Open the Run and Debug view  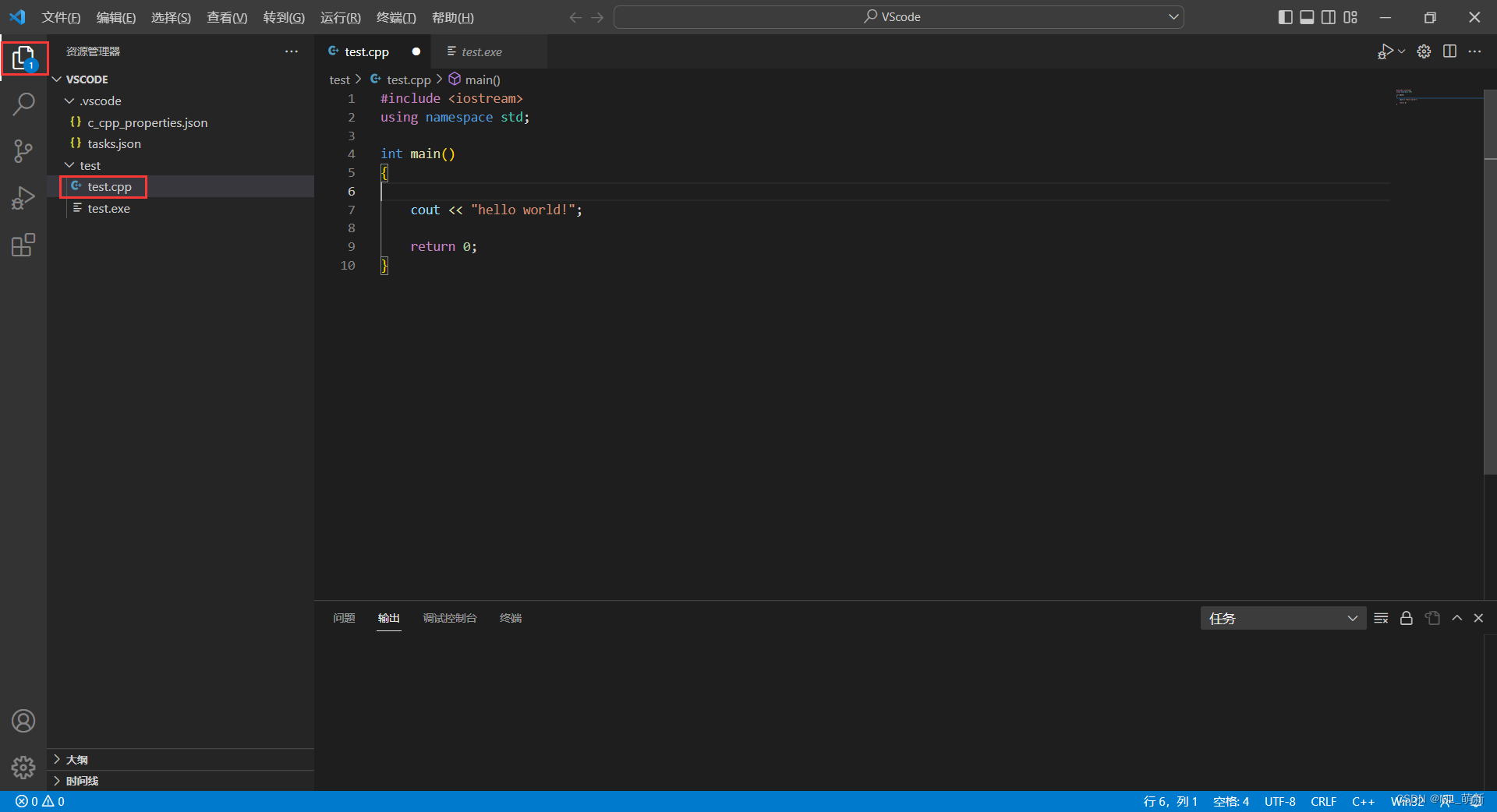tap(23, 198)
